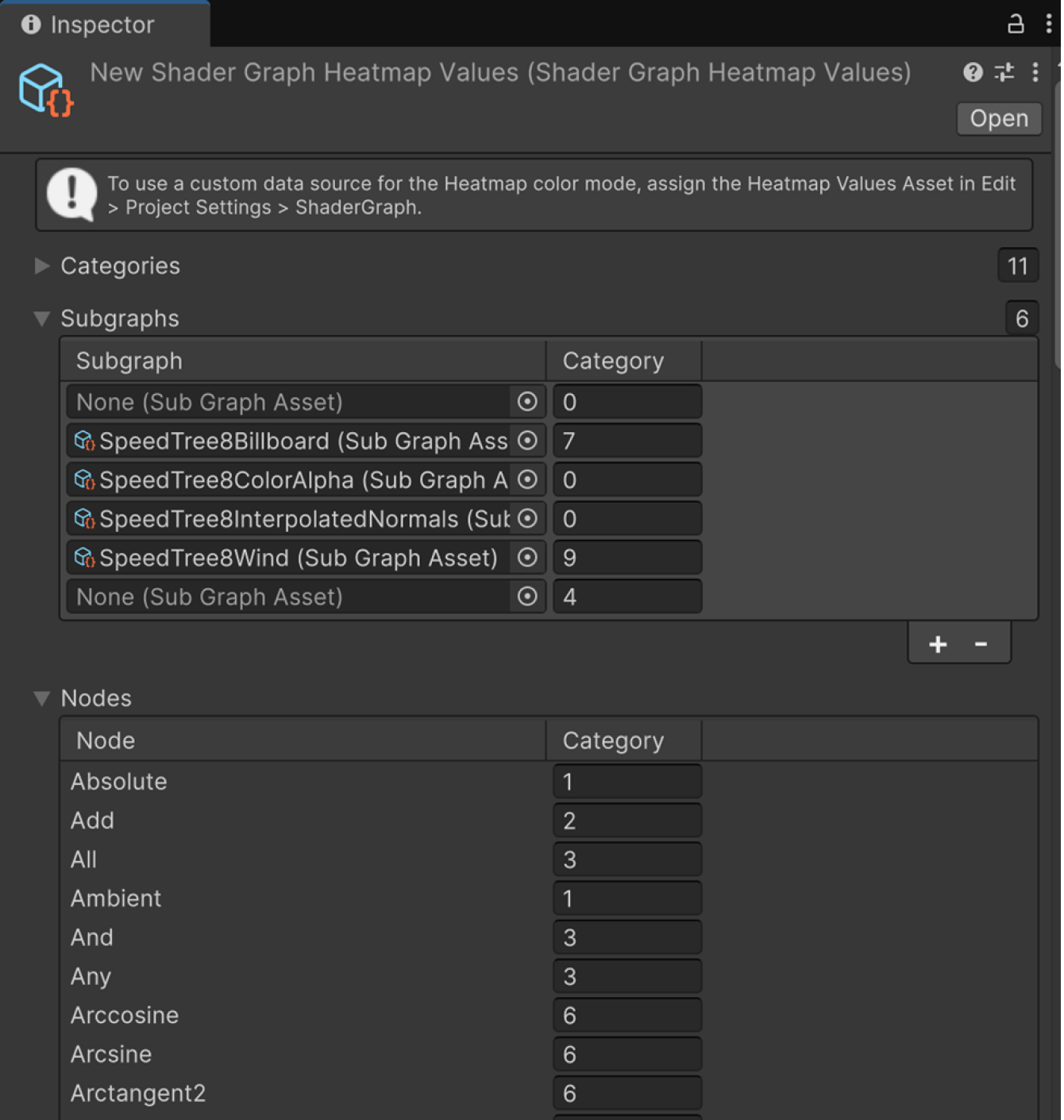
Task: Select the SpeedTree8ColorAlpha subgraph field
Action: pyautogui.click(x=306, y=480)
